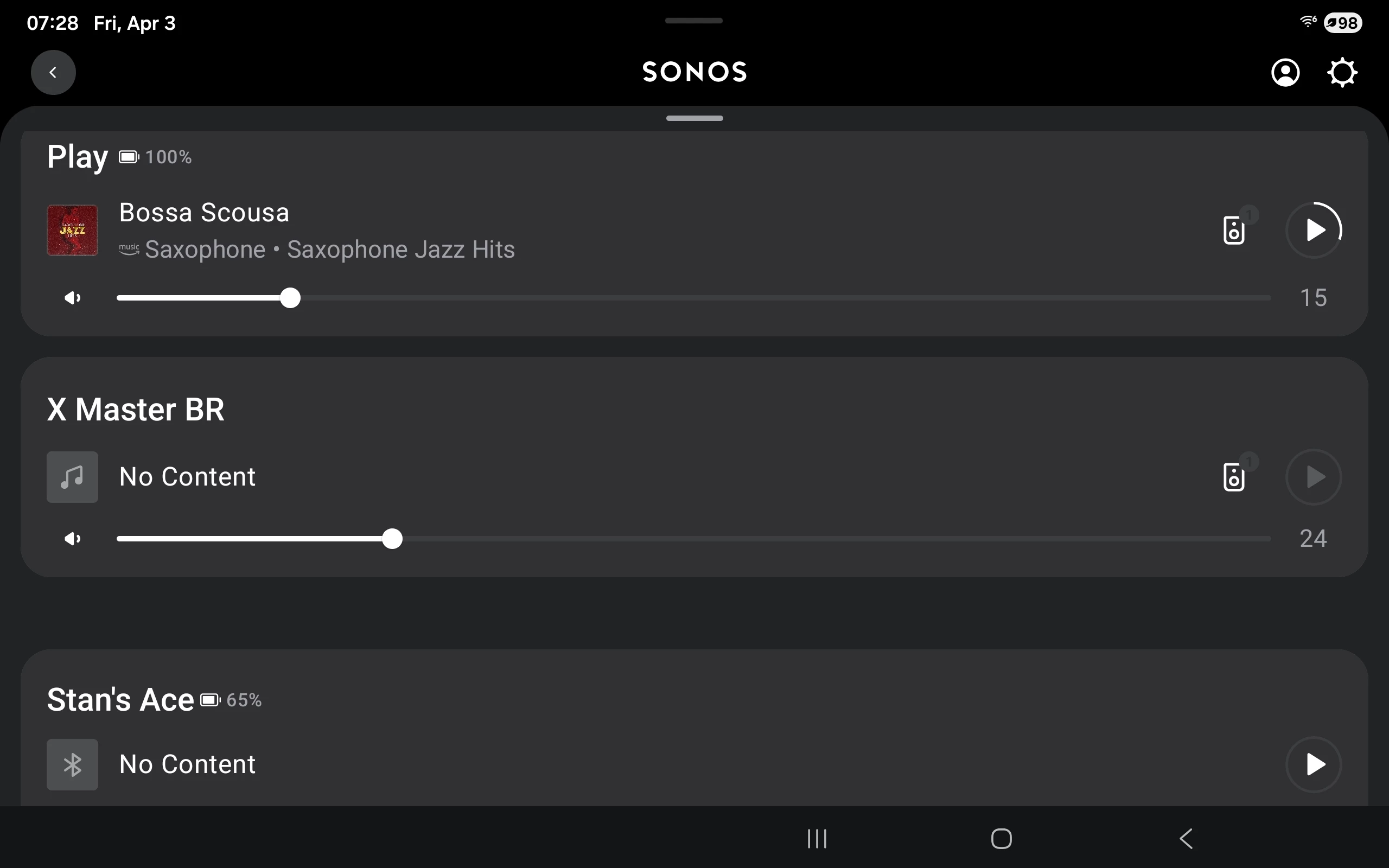Tap the Bossa Scousa album artwork
This screenshot has width=1389, height=868.
coord(72,230)
